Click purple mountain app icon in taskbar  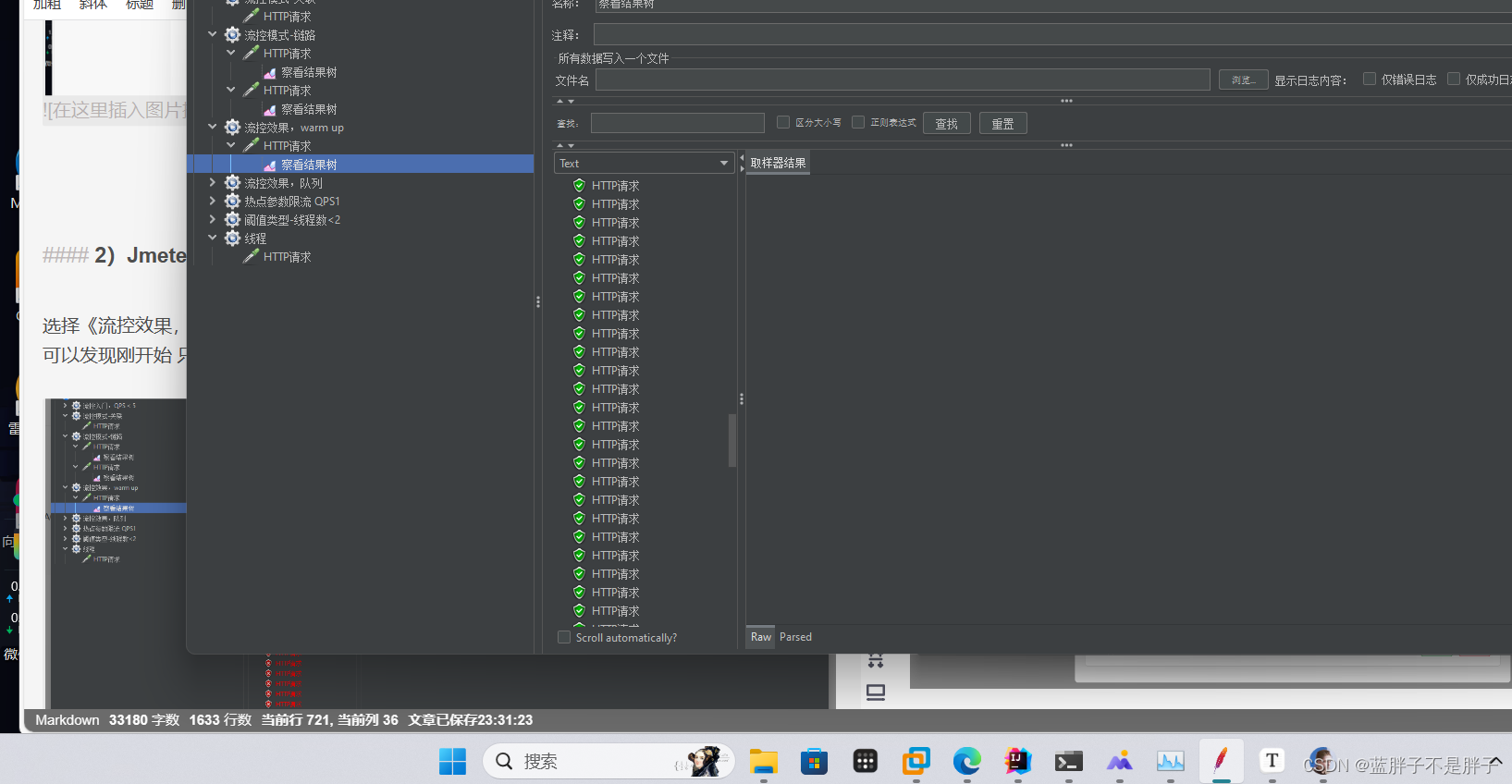coord(1120,761)
